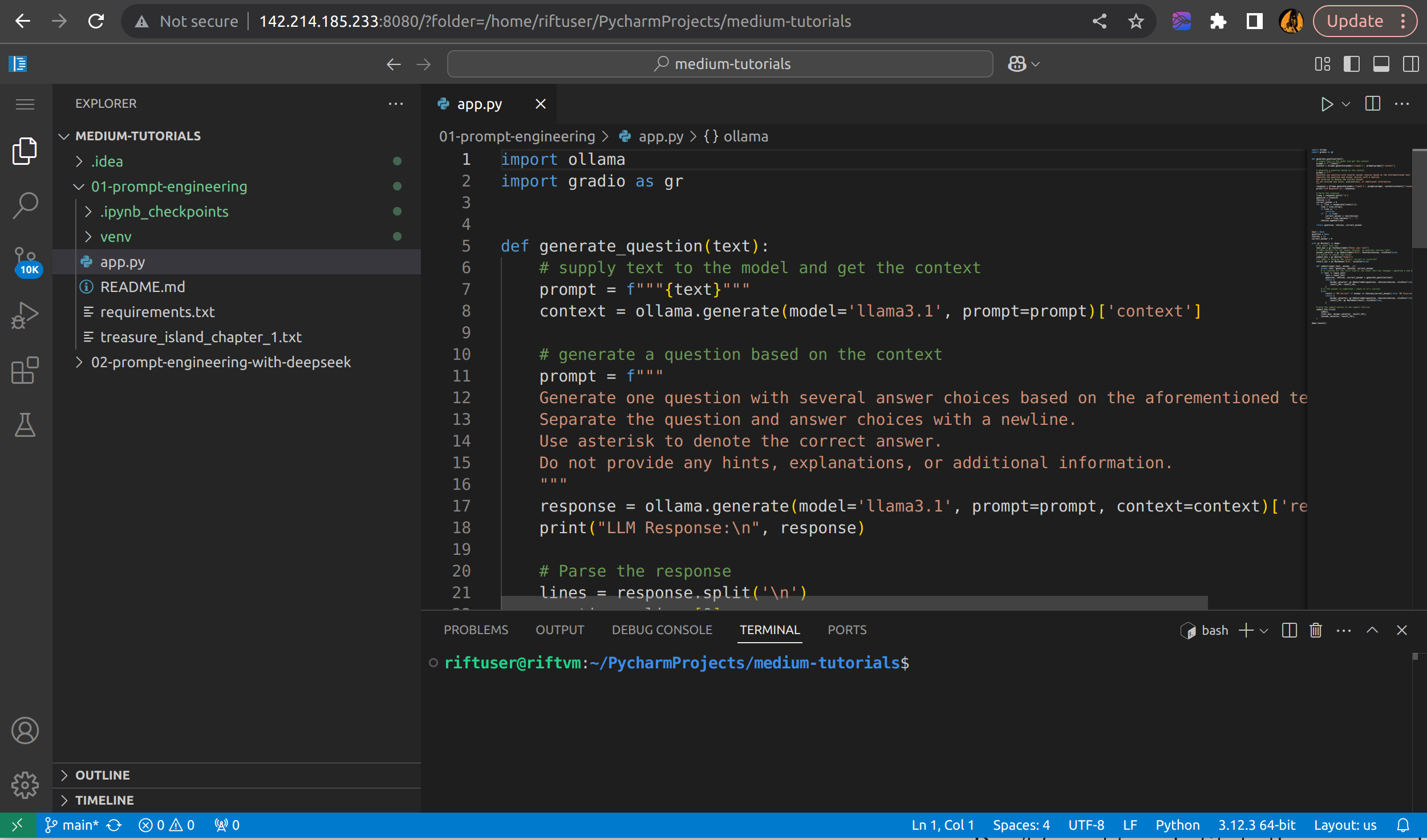The height and width of the screenshot is (840, 1427).
Task: Open the Search view in activity bar
Action: 25,205
